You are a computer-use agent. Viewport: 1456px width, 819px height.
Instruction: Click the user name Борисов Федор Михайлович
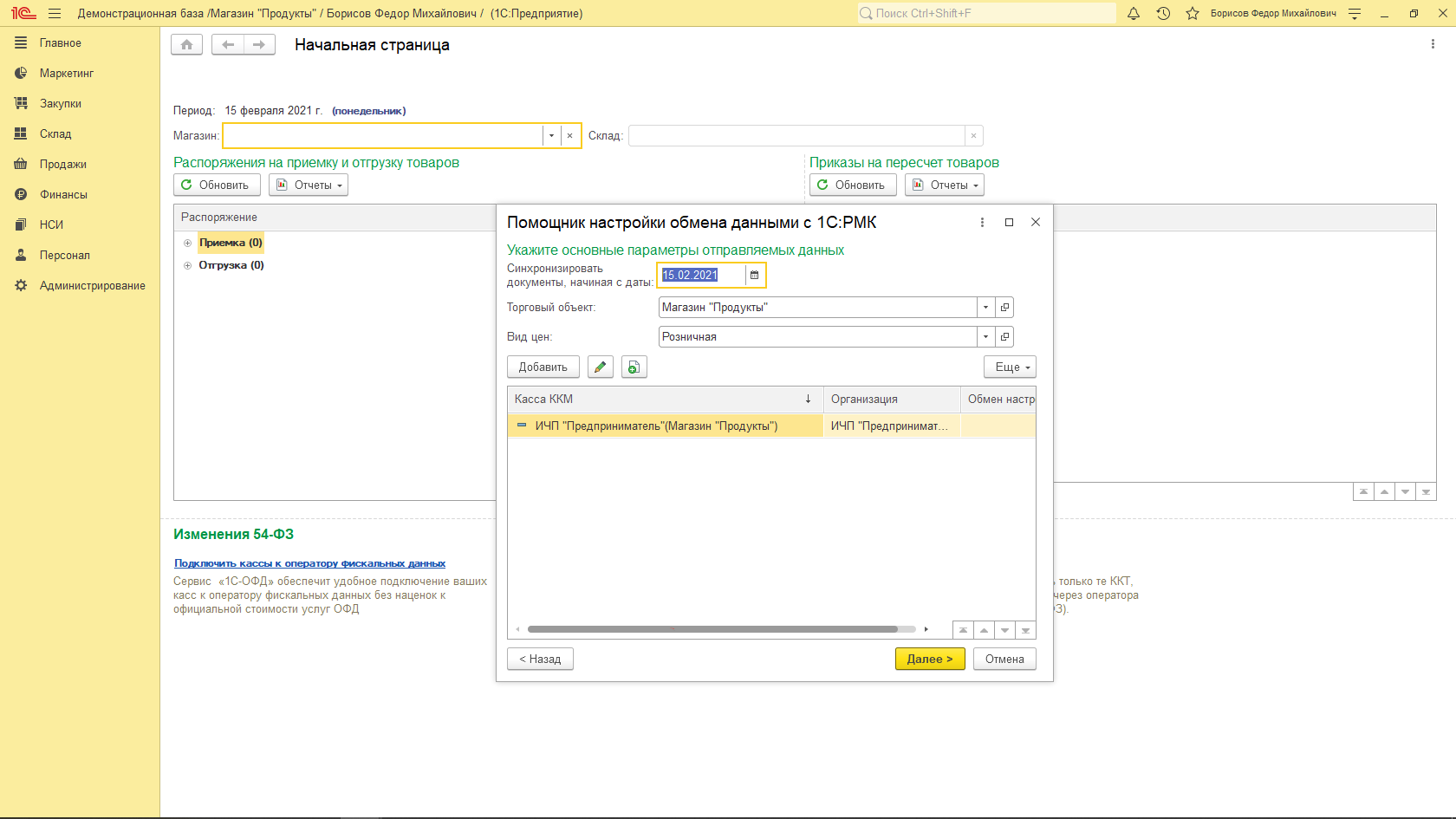tap(1273, 13)
